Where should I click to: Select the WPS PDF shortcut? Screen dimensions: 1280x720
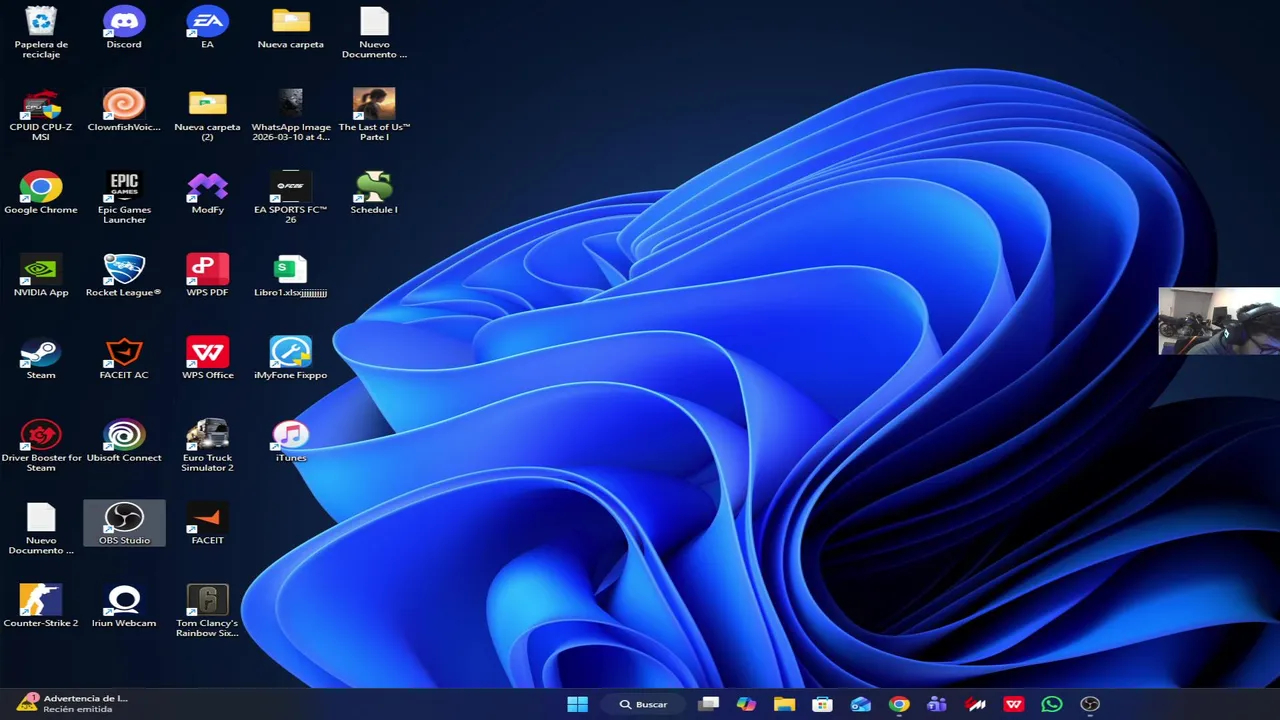pyautogui.click(x=207, y=276)
